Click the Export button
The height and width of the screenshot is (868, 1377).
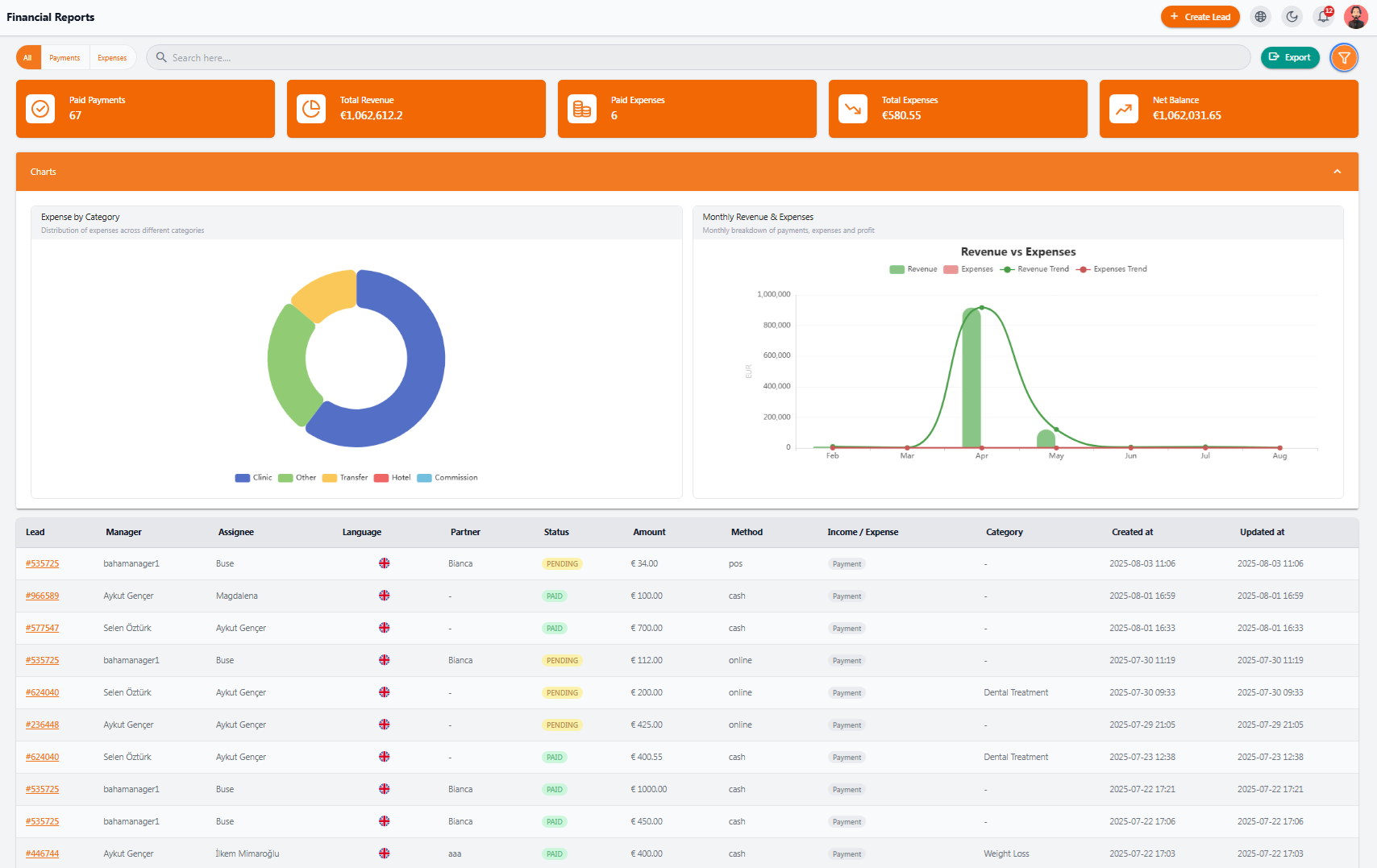click(x=1290, y=57)
